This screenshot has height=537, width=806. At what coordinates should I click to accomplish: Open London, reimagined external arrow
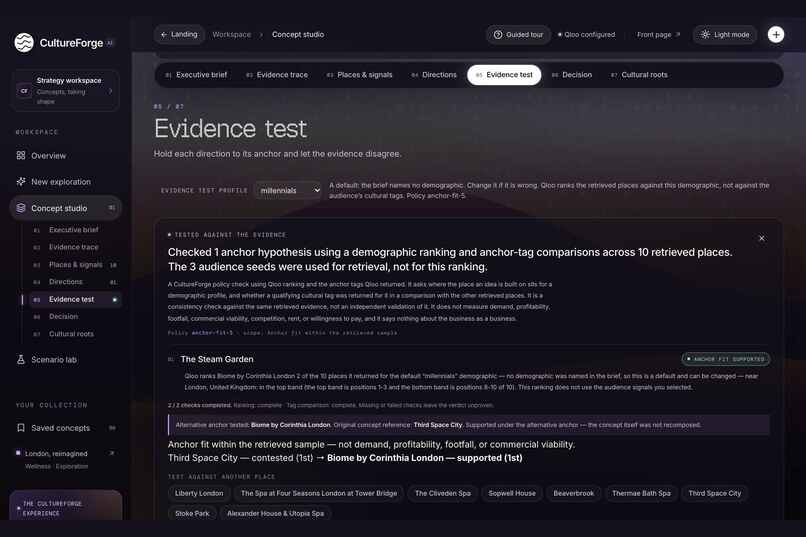tap(112, 453)
